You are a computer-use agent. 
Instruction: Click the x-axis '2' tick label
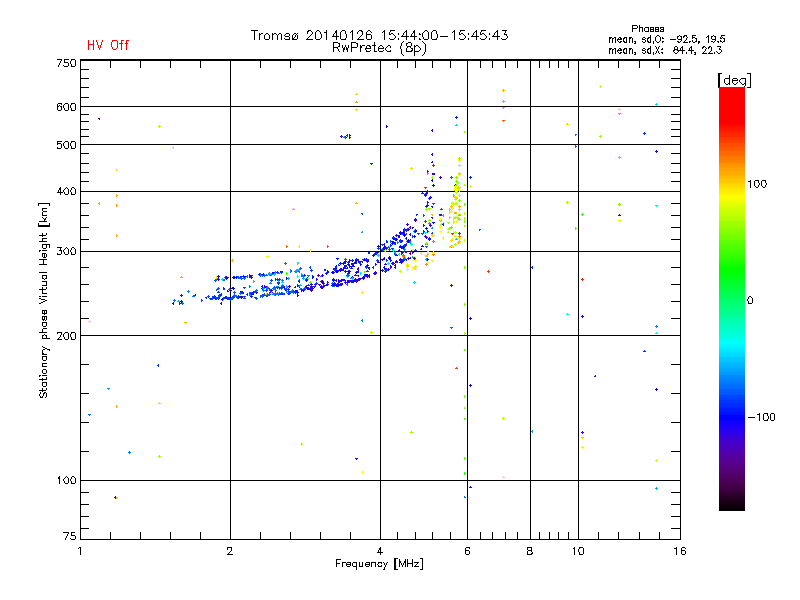point(230,551)
